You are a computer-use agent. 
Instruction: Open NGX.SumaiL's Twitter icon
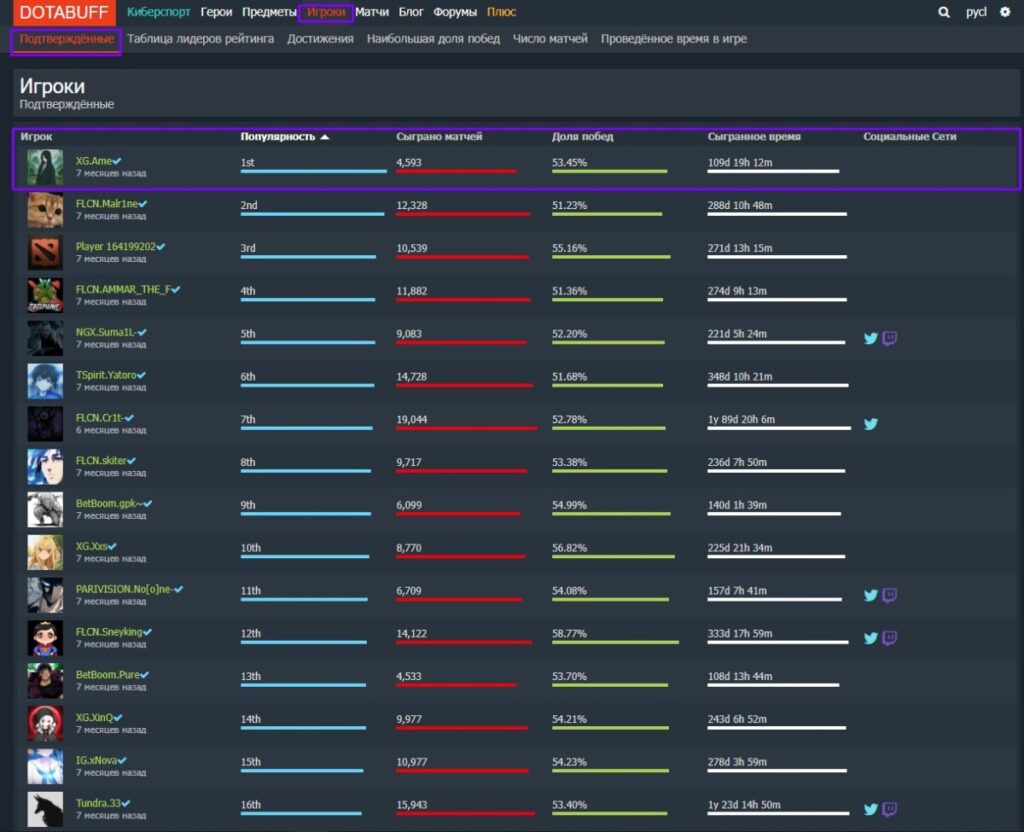pyautogui.click(x=871, y=338)
